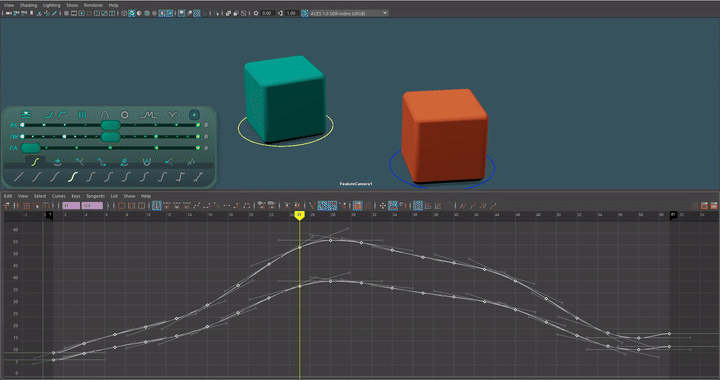Click the Frame All icon in Graph Editor
720x380 pixels.
tap(121, 206)
